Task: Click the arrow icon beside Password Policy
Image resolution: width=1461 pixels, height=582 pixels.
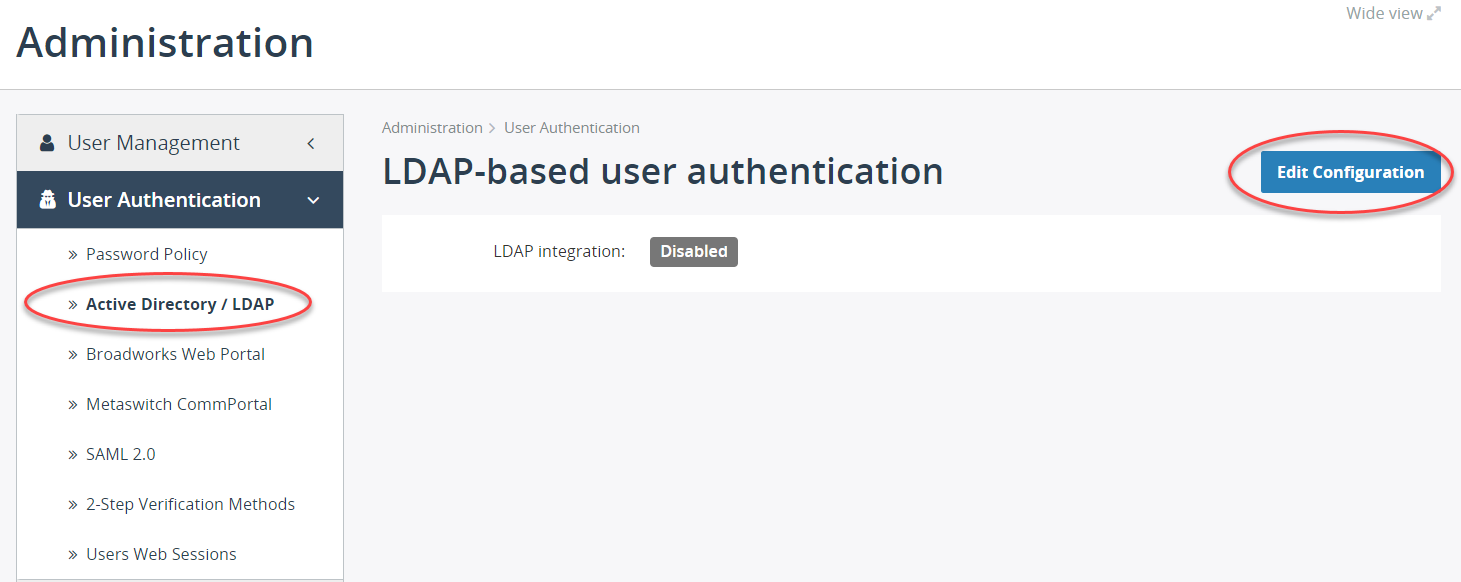Action: pos(72,253)
